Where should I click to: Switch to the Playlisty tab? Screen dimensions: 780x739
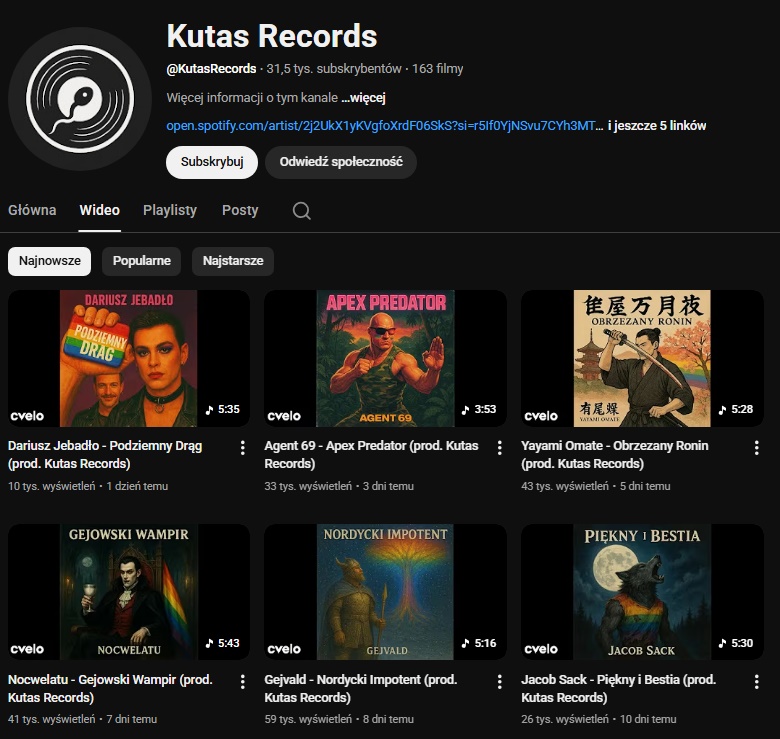(170, 210)
